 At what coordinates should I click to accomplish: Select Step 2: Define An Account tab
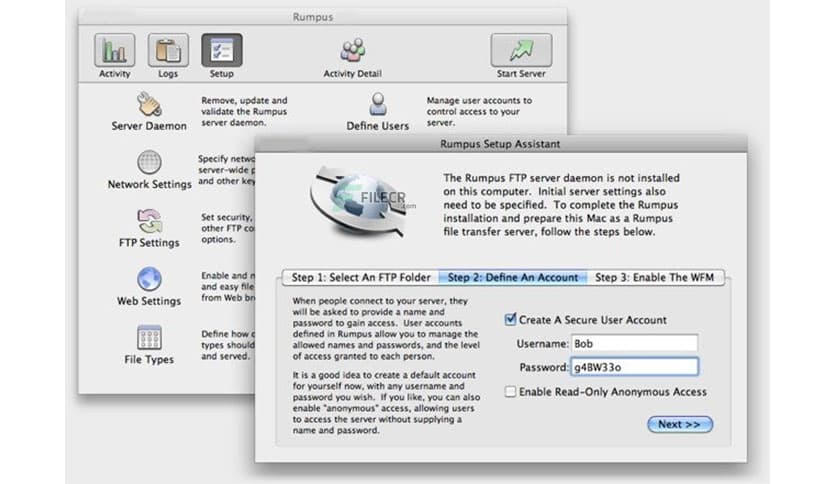point(513,277)
